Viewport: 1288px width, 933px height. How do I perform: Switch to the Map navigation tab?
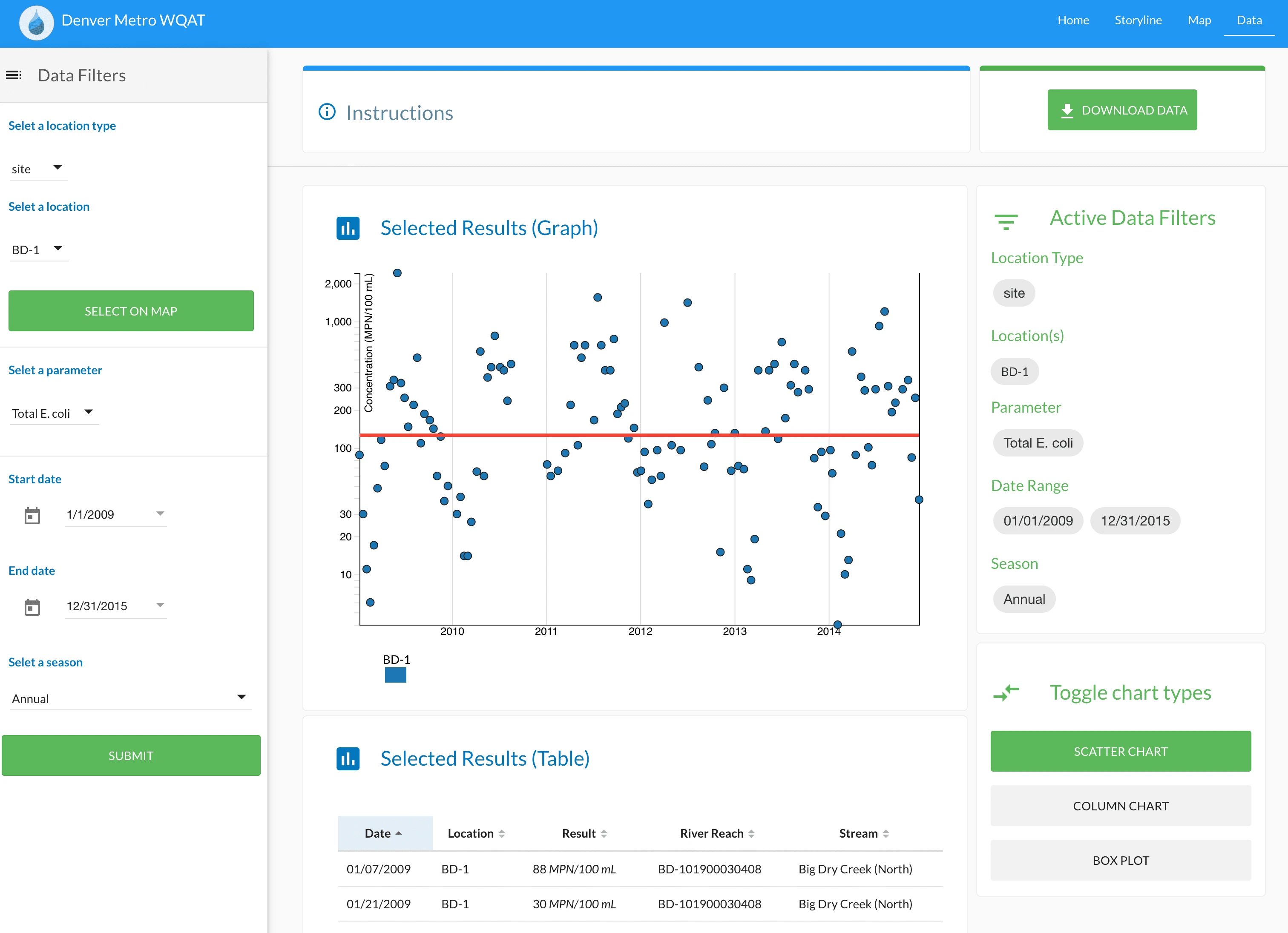click(1199, 20)
